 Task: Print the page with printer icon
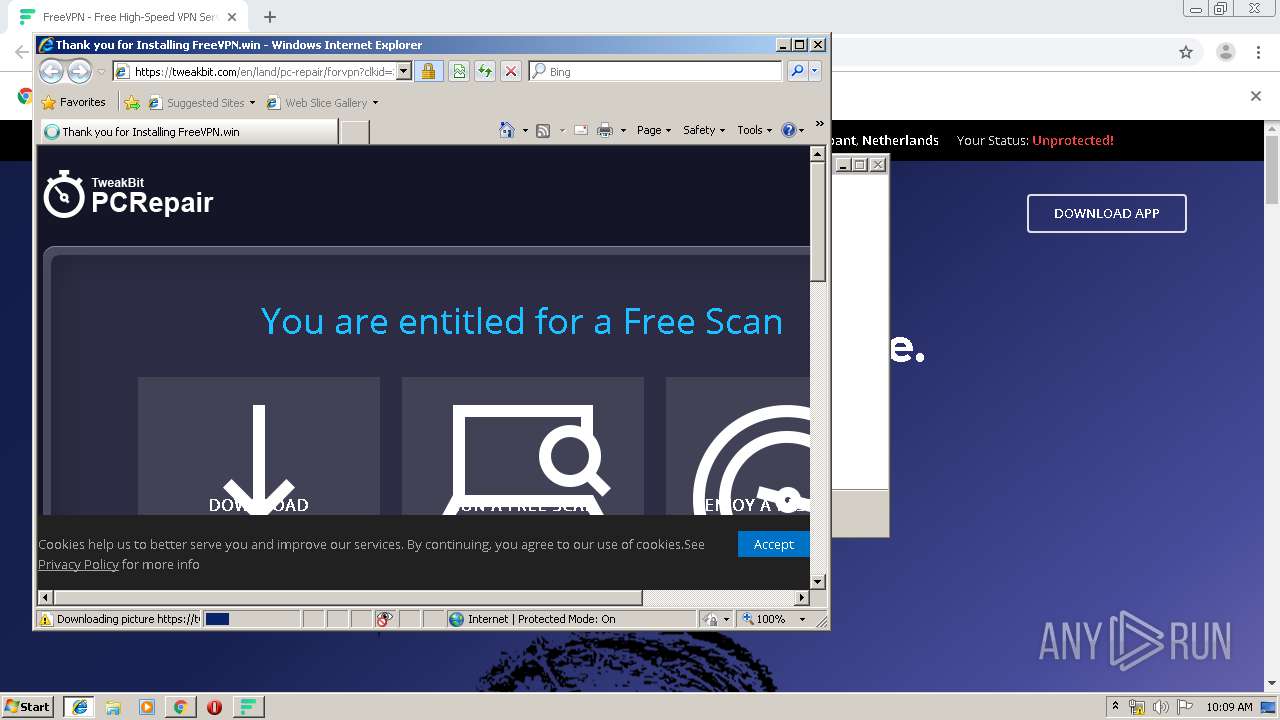pos(605,130)
